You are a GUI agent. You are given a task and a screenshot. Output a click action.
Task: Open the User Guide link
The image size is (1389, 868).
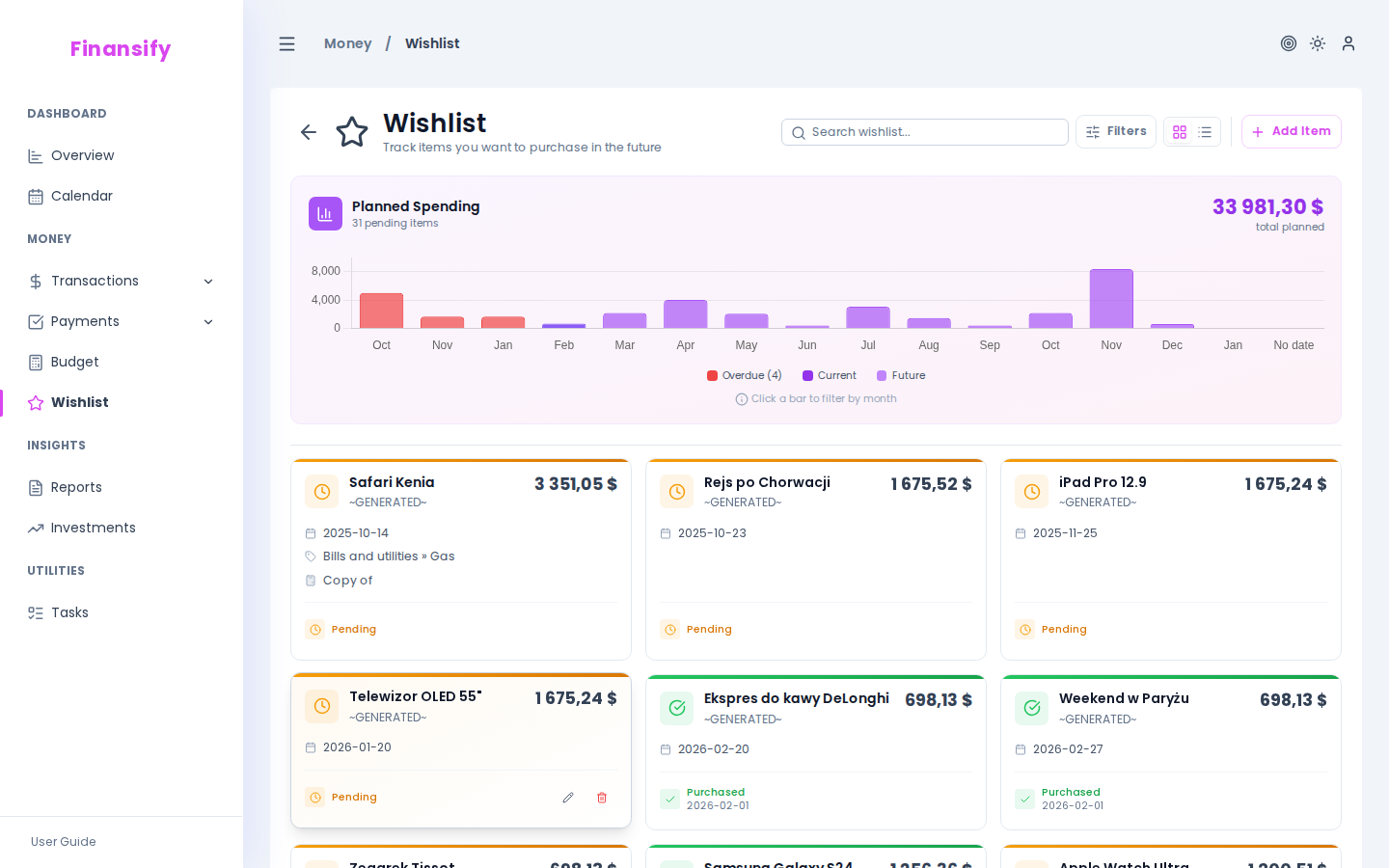tap(64, 842)
